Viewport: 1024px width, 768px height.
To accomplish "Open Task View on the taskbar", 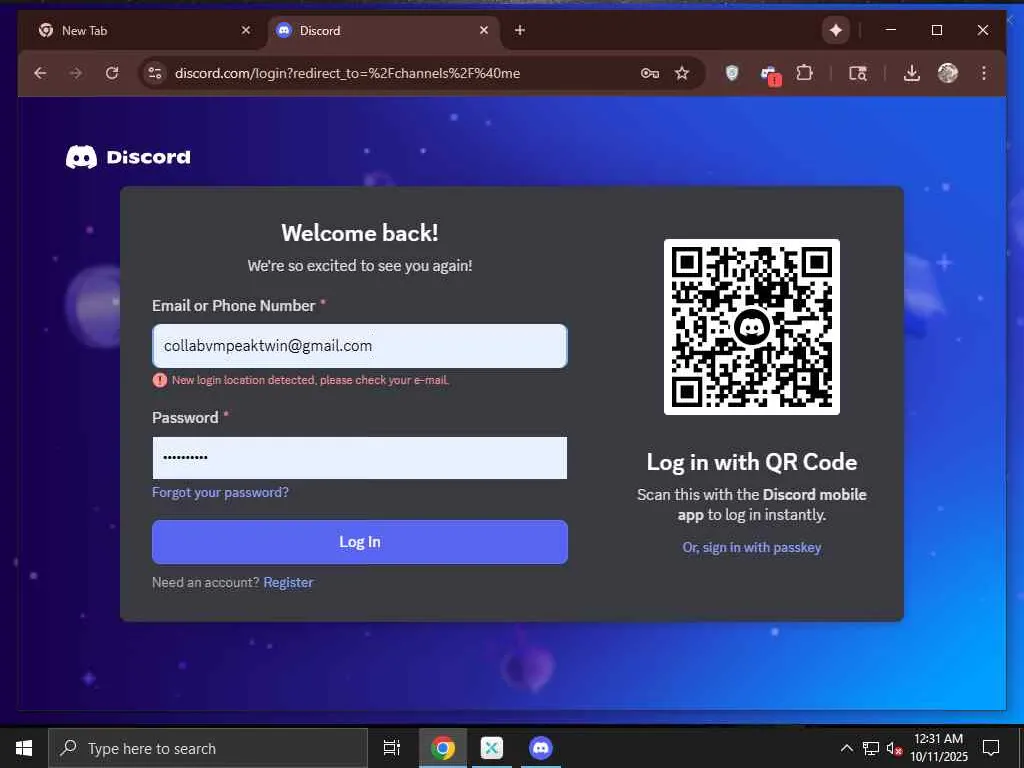I will click(x=392, y=748).
